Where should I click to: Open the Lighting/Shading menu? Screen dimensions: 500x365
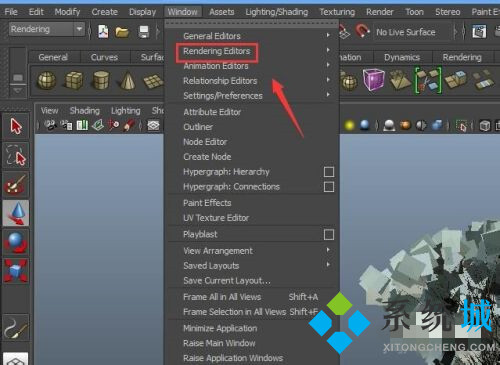pyautogui.click(x=277, y=12)
